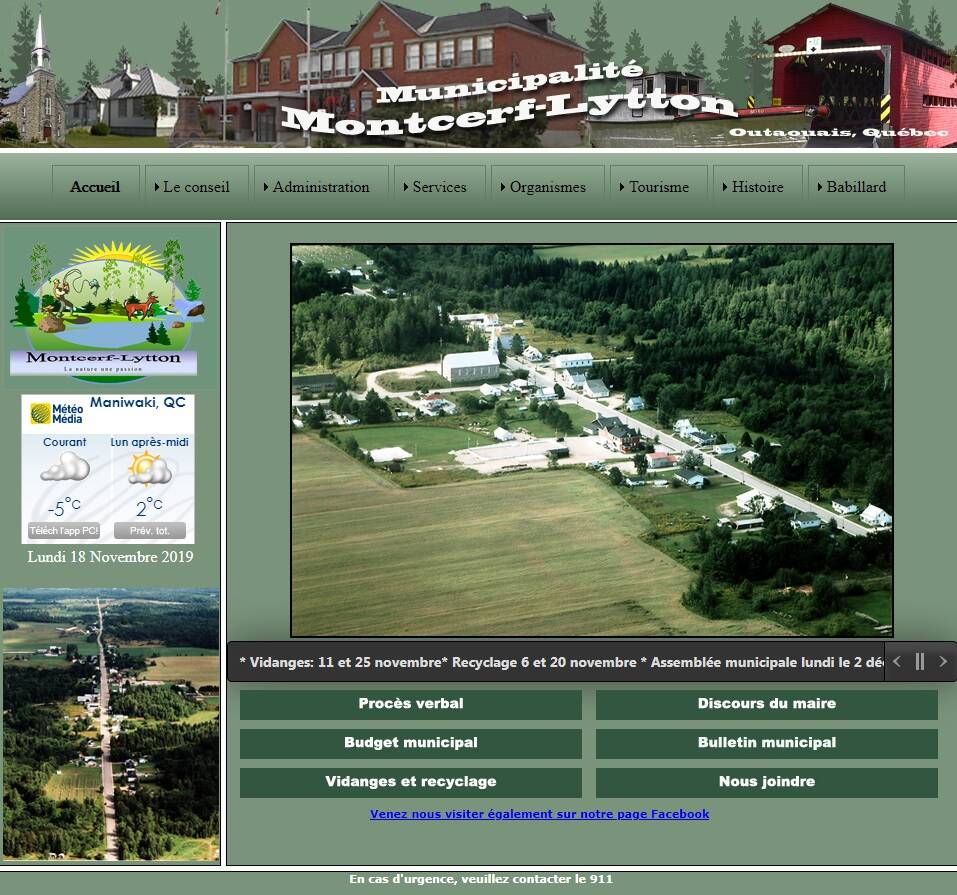This screenshot has height=895, width=957.
Task: Click the Prév. tot. weather forecast button
Action: (152, 531)
